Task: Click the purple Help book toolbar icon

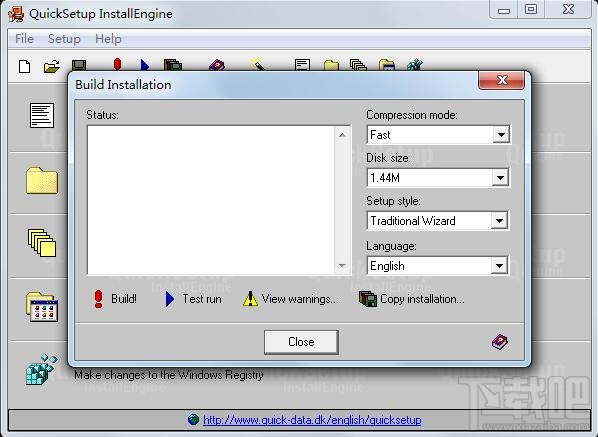Action: point(217,65)
